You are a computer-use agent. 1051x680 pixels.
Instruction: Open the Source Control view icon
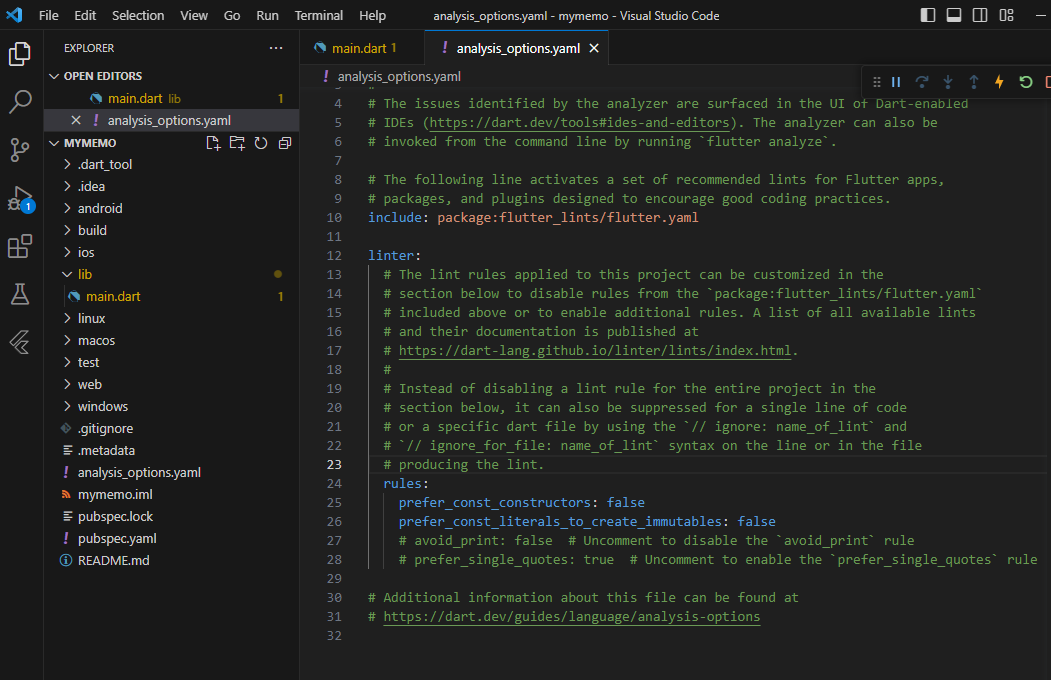tap(19, 150)
